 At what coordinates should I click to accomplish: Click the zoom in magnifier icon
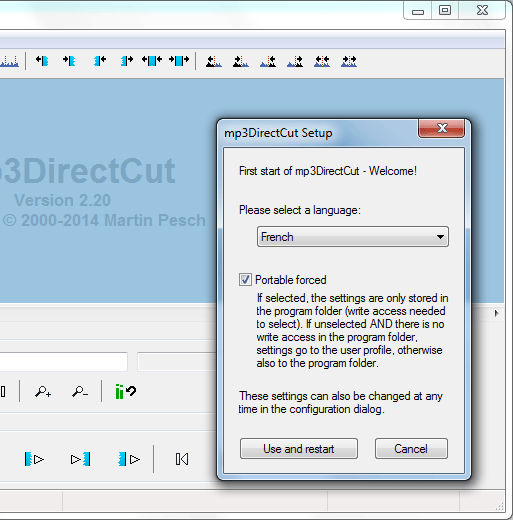(43, 391)
